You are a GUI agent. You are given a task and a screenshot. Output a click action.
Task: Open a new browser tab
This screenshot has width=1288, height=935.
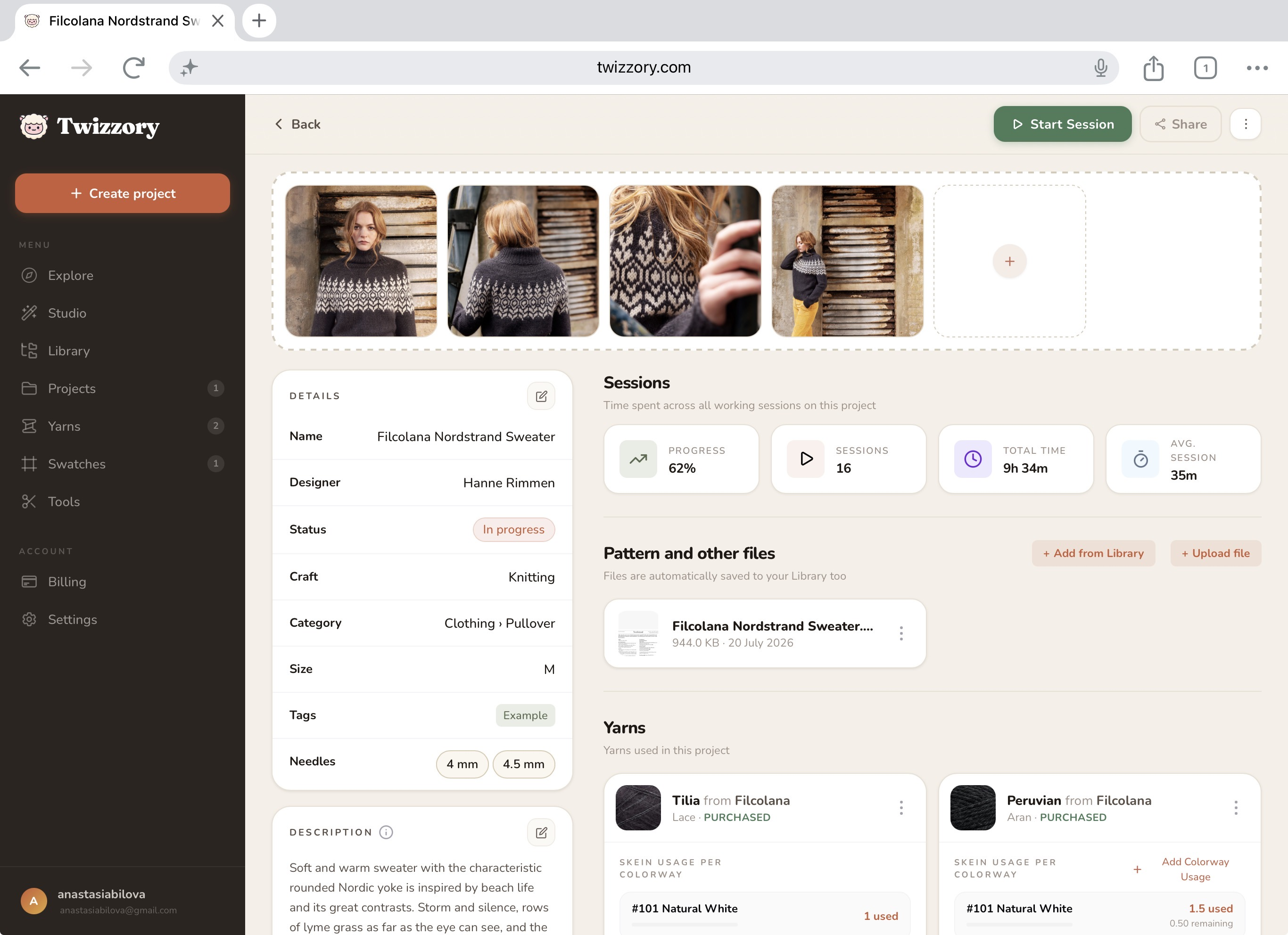[259, 21]
